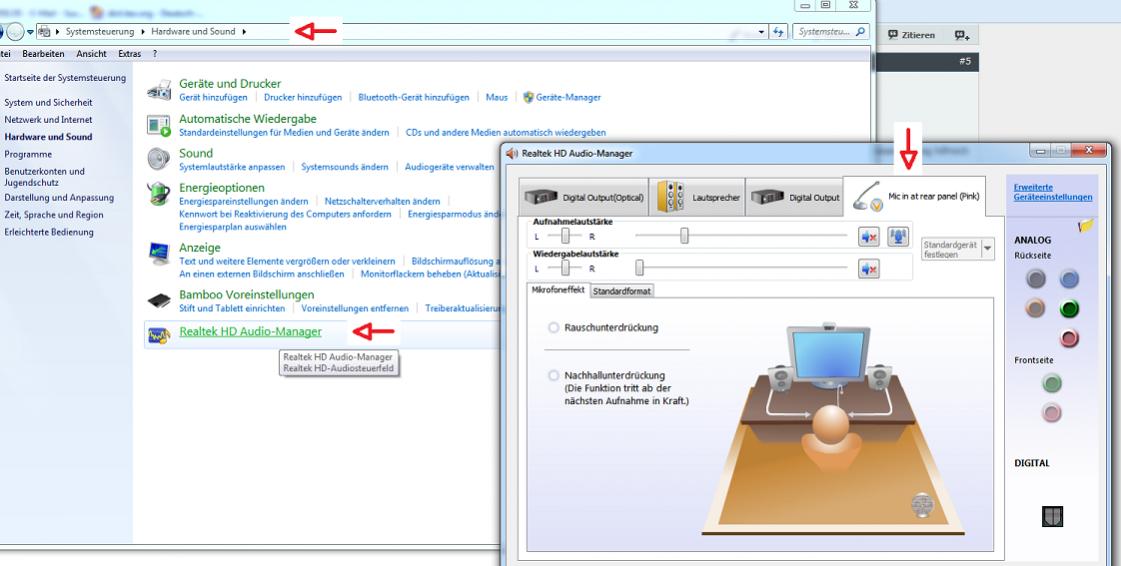Go to Startseite der Systemsteuerung
This screenshot has height=566, width=1121.
coord(65,78)
